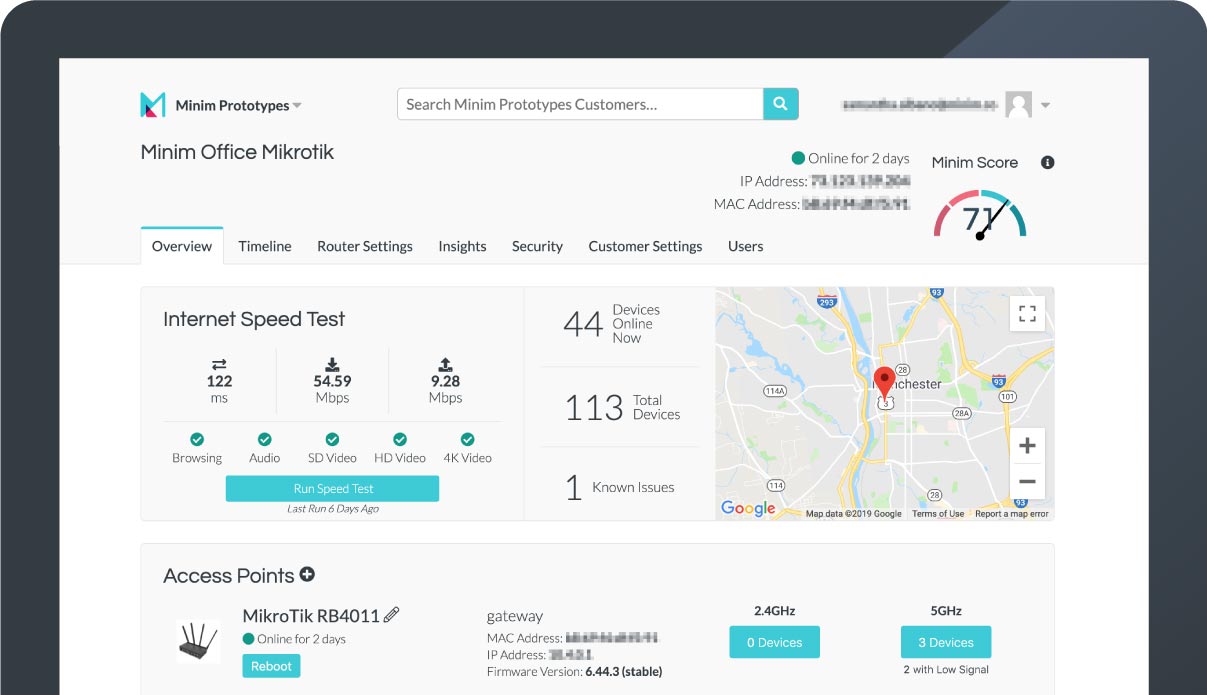The height and width of the screenshot is (695, 1207).
Task: Add an access point with plus icon
Action: pyautogui.click(x=307, y=574)
